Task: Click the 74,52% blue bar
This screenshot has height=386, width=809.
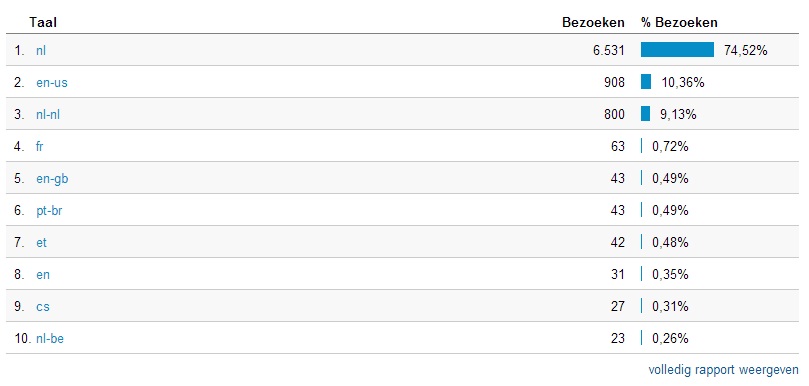Action: (677, 50)
